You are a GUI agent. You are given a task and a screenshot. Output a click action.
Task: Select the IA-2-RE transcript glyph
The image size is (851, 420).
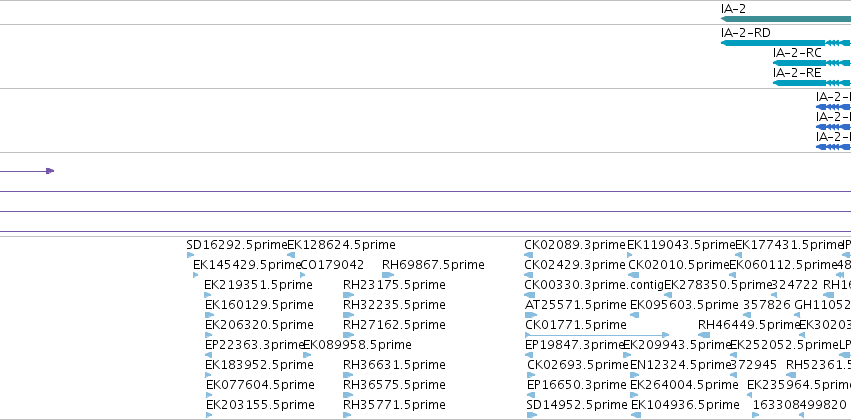pos(812,83)
